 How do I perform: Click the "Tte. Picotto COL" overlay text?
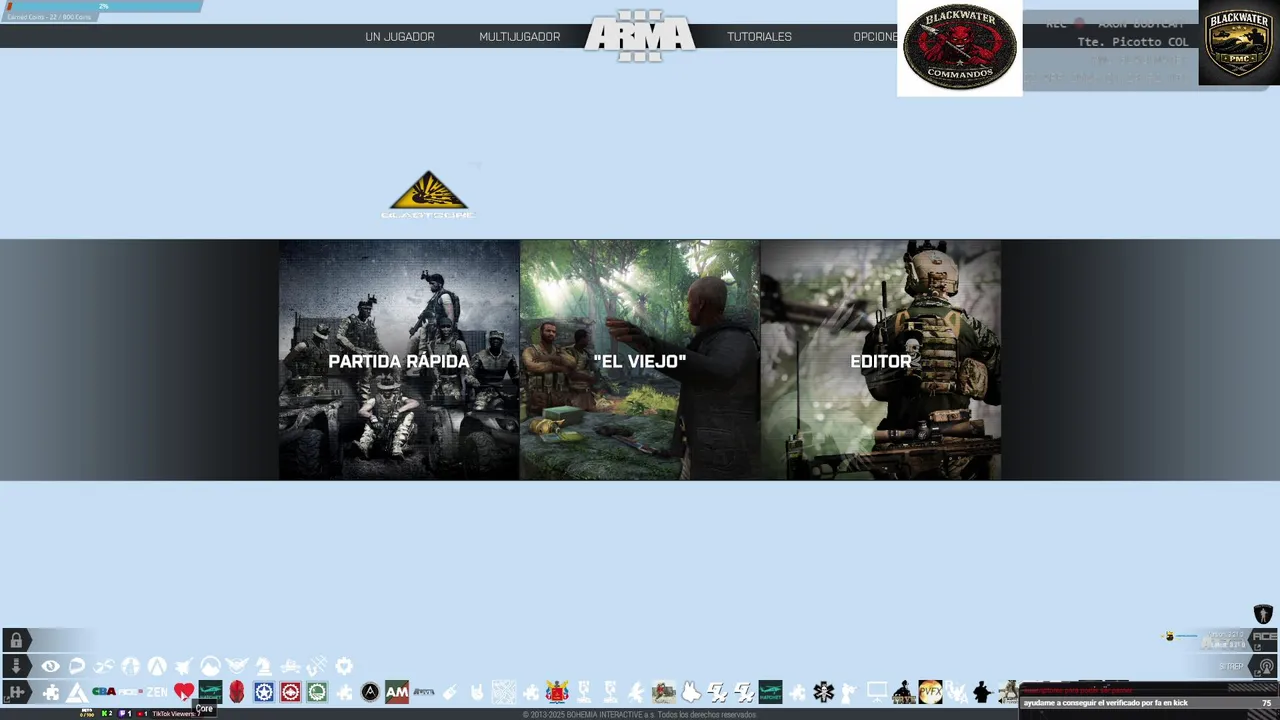1133,42
